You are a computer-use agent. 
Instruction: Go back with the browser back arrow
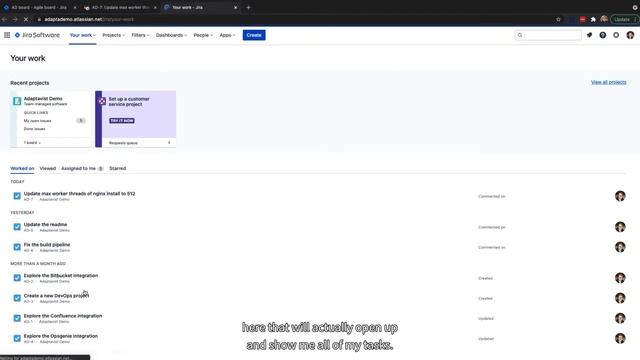4,19
